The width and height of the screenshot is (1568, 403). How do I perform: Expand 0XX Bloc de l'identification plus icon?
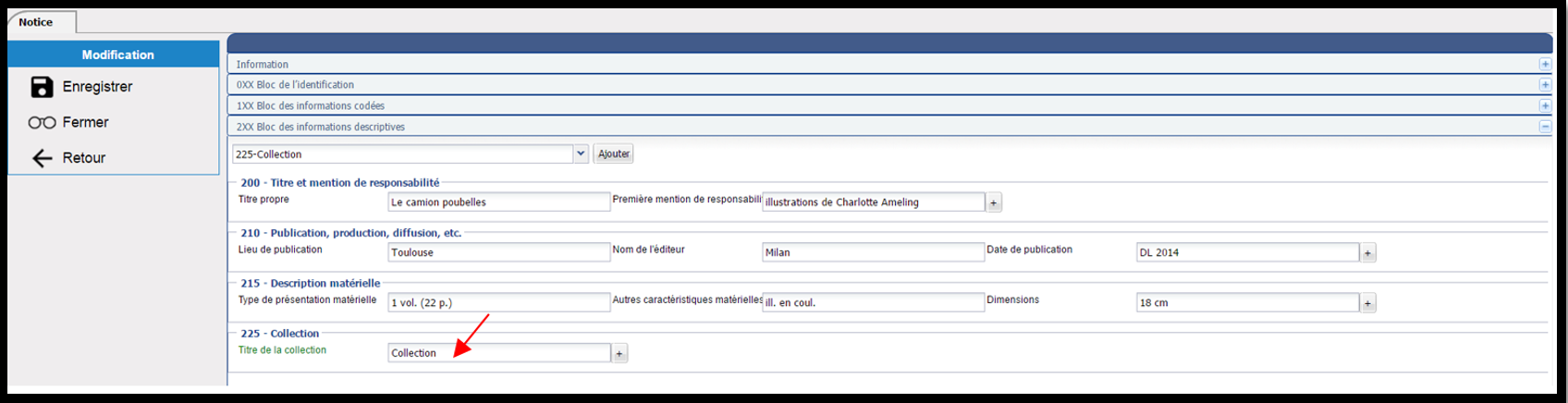coord(1545,84)
